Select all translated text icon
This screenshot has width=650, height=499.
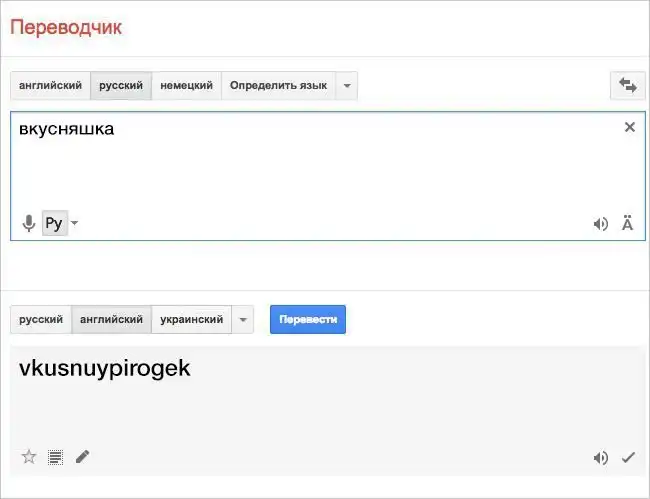56,457
